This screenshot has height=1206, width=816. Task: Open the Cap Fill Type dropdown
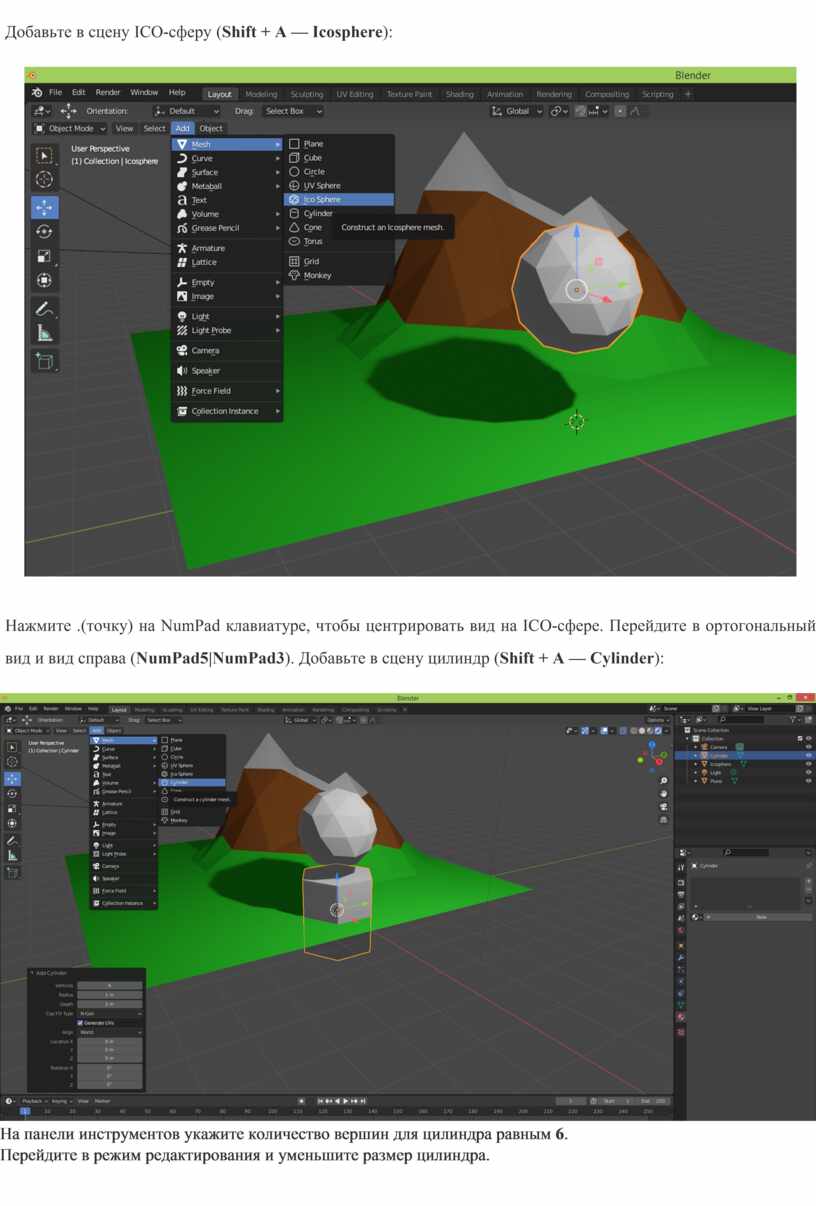point(110,1014)
